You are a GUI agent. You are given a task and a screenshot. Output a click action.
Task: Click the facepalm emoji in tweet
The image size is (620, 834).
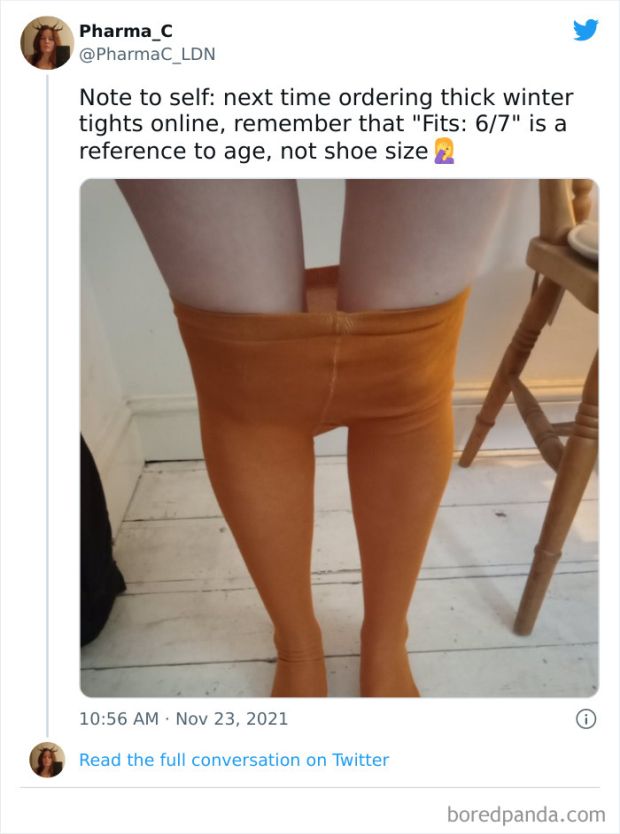point(444,151)
